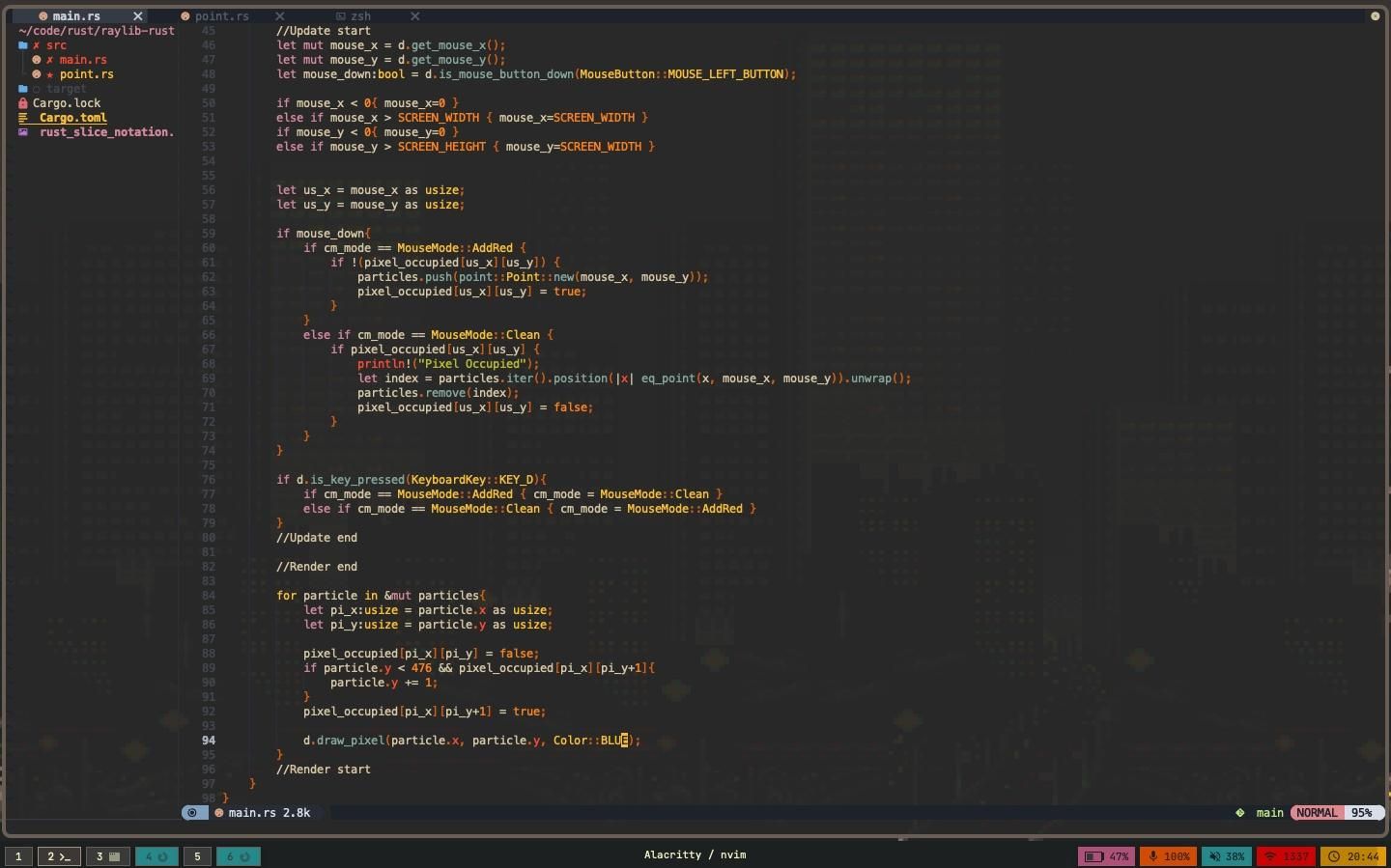
Task: Open Cargo.toml in the file tree
Action: 73,118
